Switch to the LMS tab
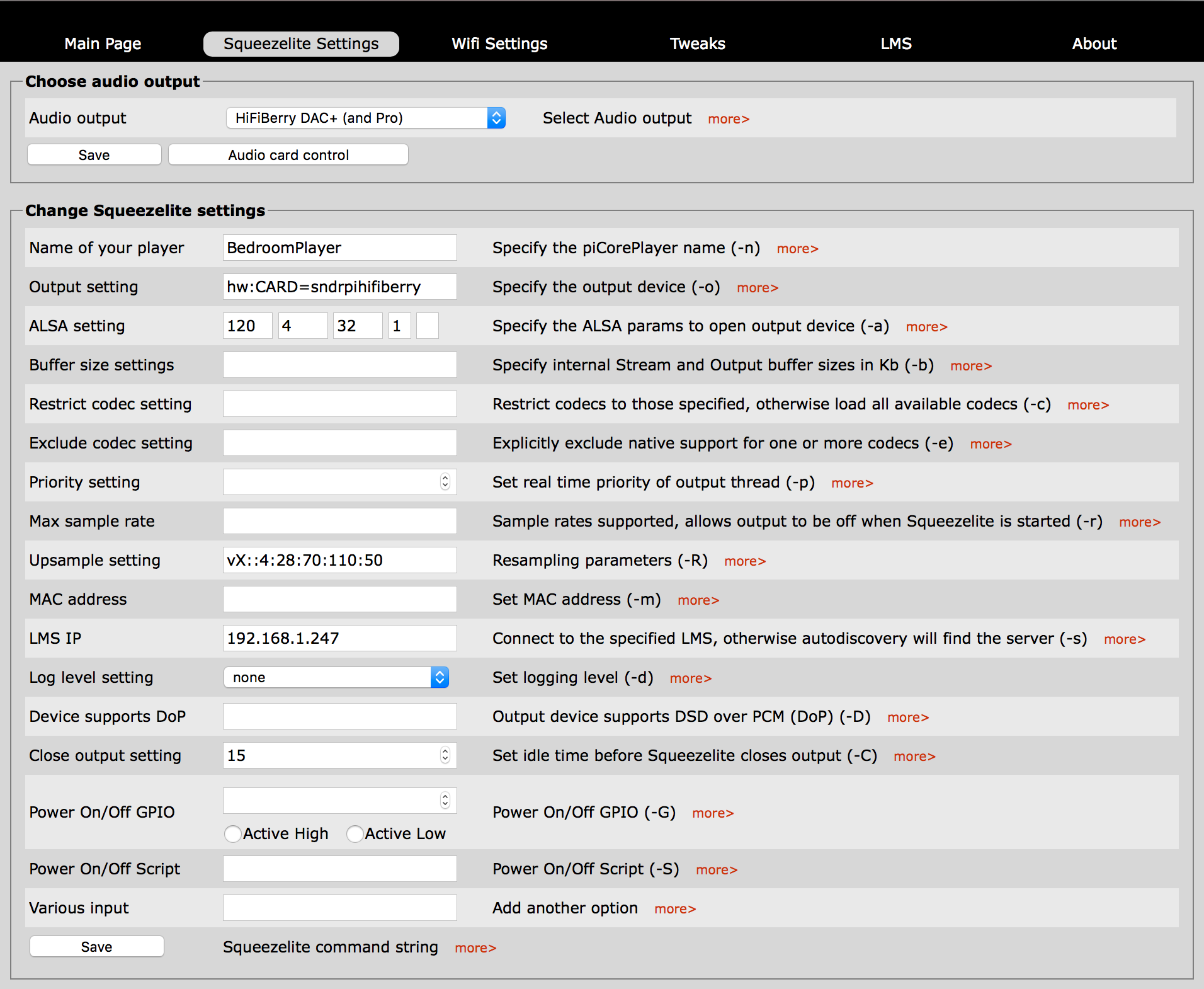The width and height of the screenshot is (1204, 989). (x=895, y=43)
